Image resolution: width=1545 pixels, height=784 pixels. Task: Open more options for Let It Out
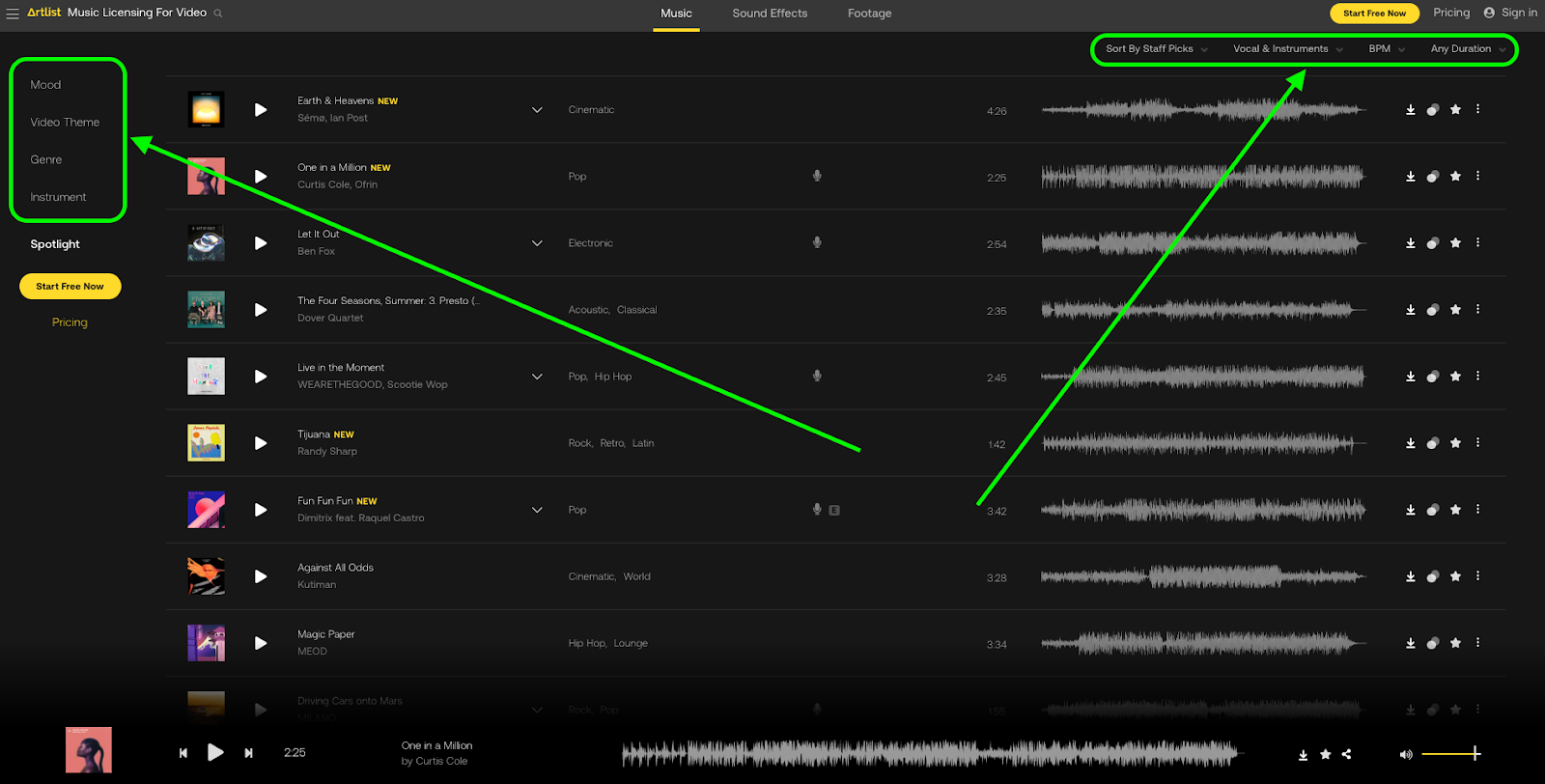1478,242
